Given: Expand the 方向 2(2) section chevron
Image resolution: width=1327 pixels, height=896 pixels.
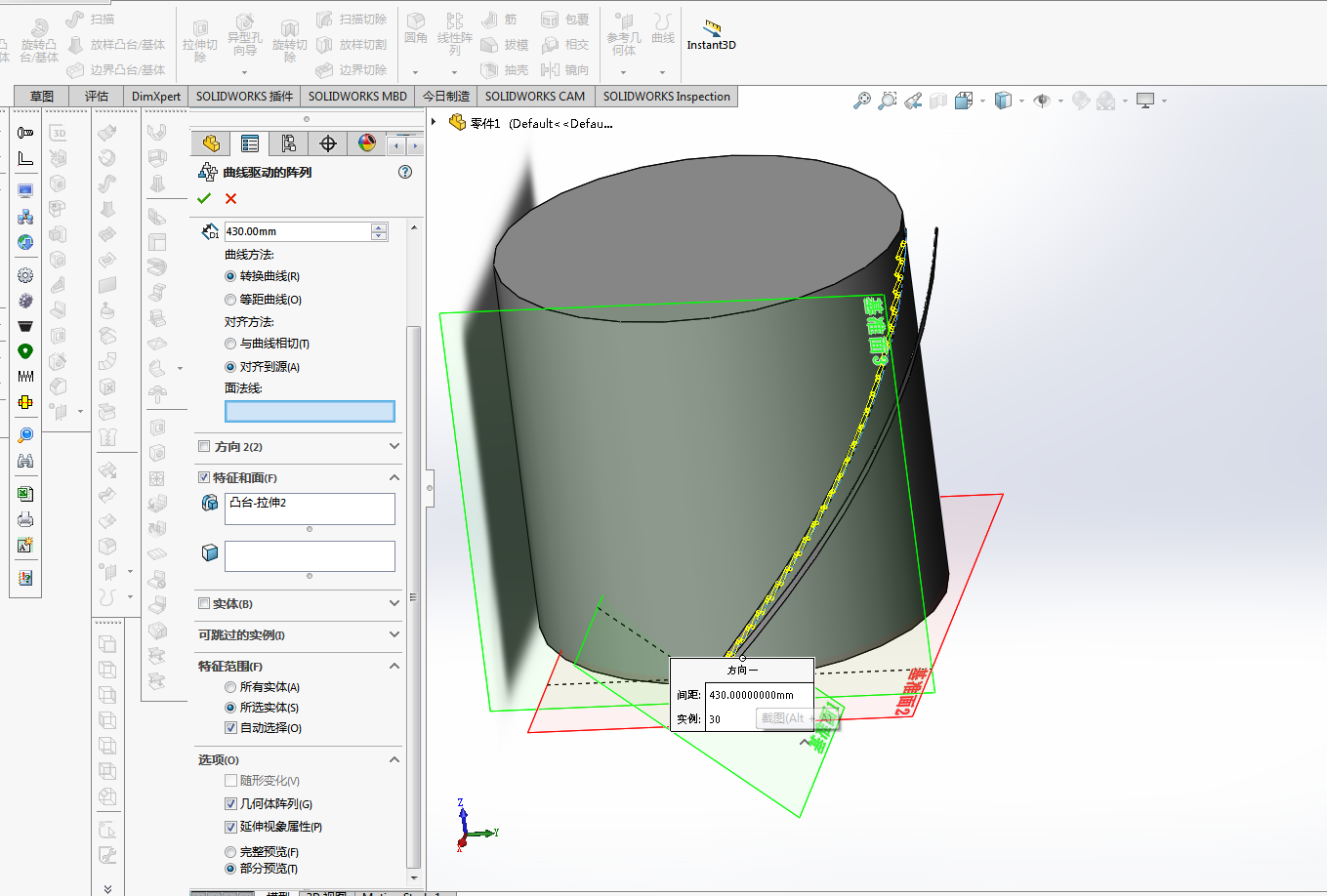Looking at the screenshot, I should coord(394,446).
